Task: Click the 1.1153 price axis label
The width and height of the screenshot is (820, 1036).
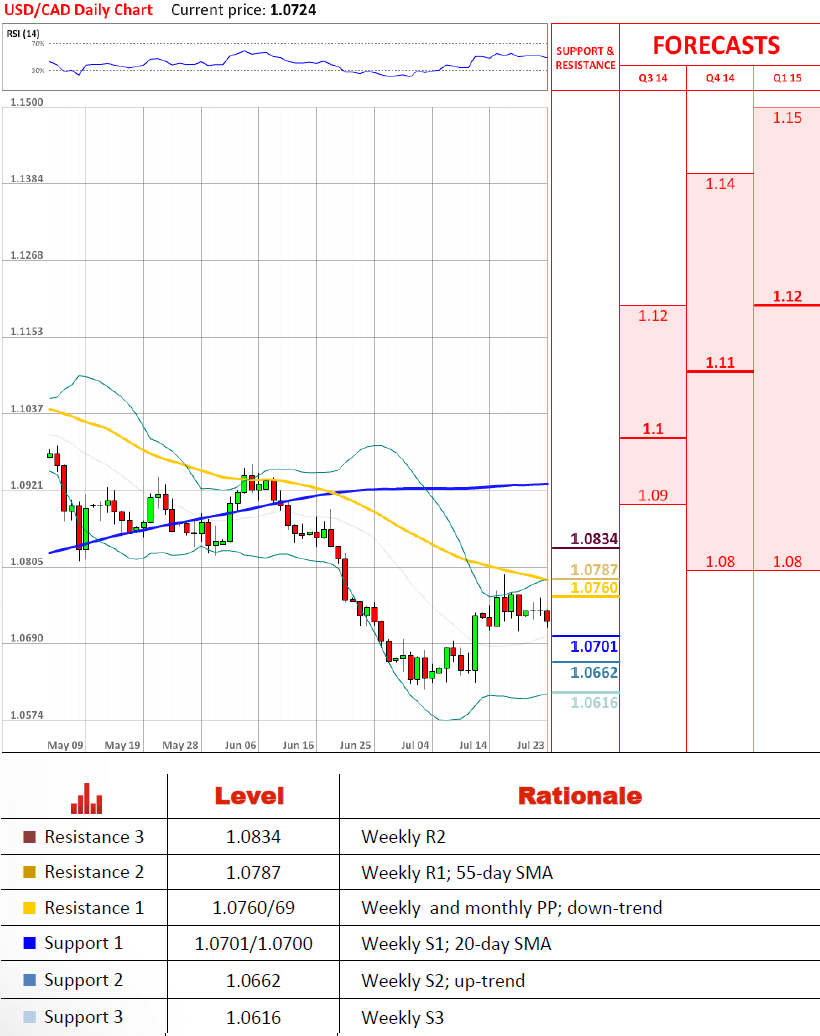Action: coord(26,332)
